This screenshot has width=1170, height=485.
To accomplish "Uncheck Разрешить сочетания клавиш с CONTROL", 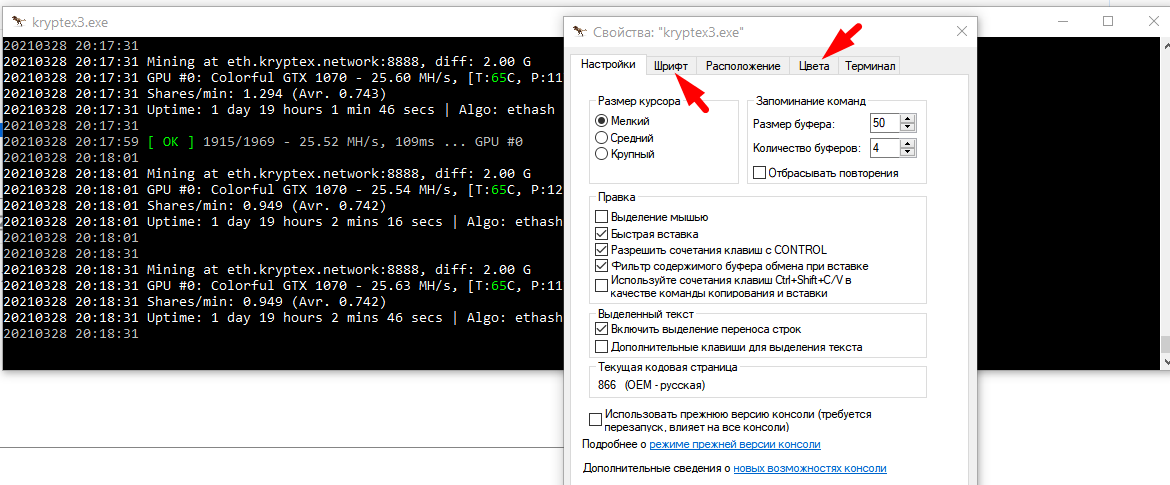I will point(601,250).
